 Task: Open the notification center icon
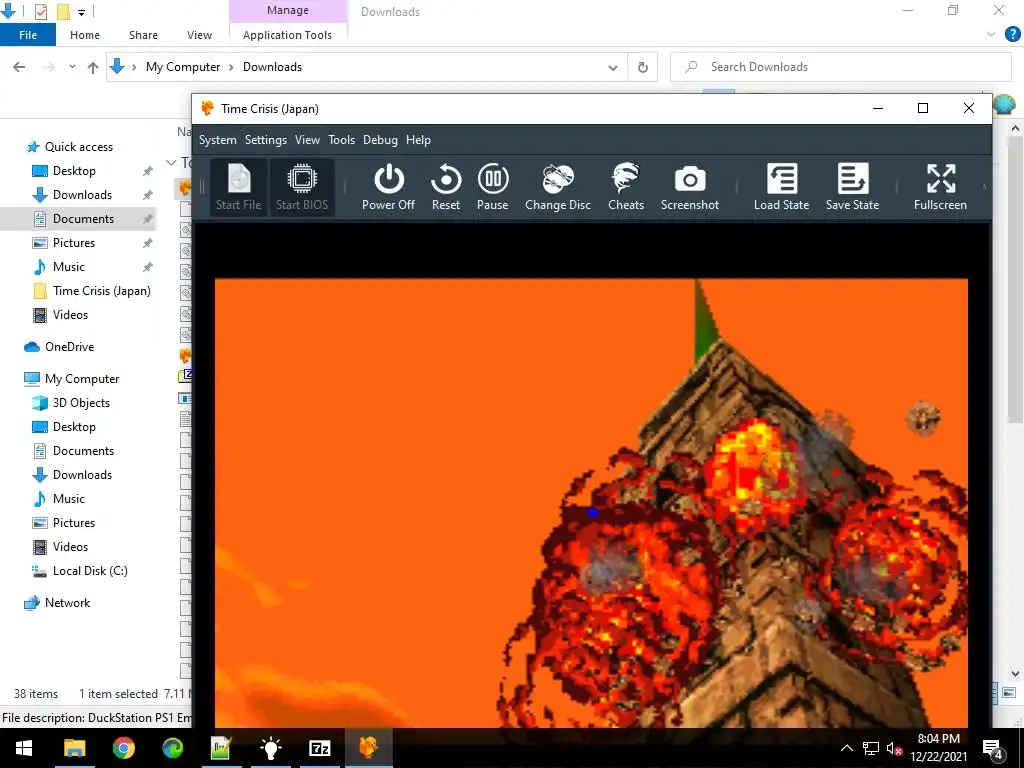(x=993, y=748)
